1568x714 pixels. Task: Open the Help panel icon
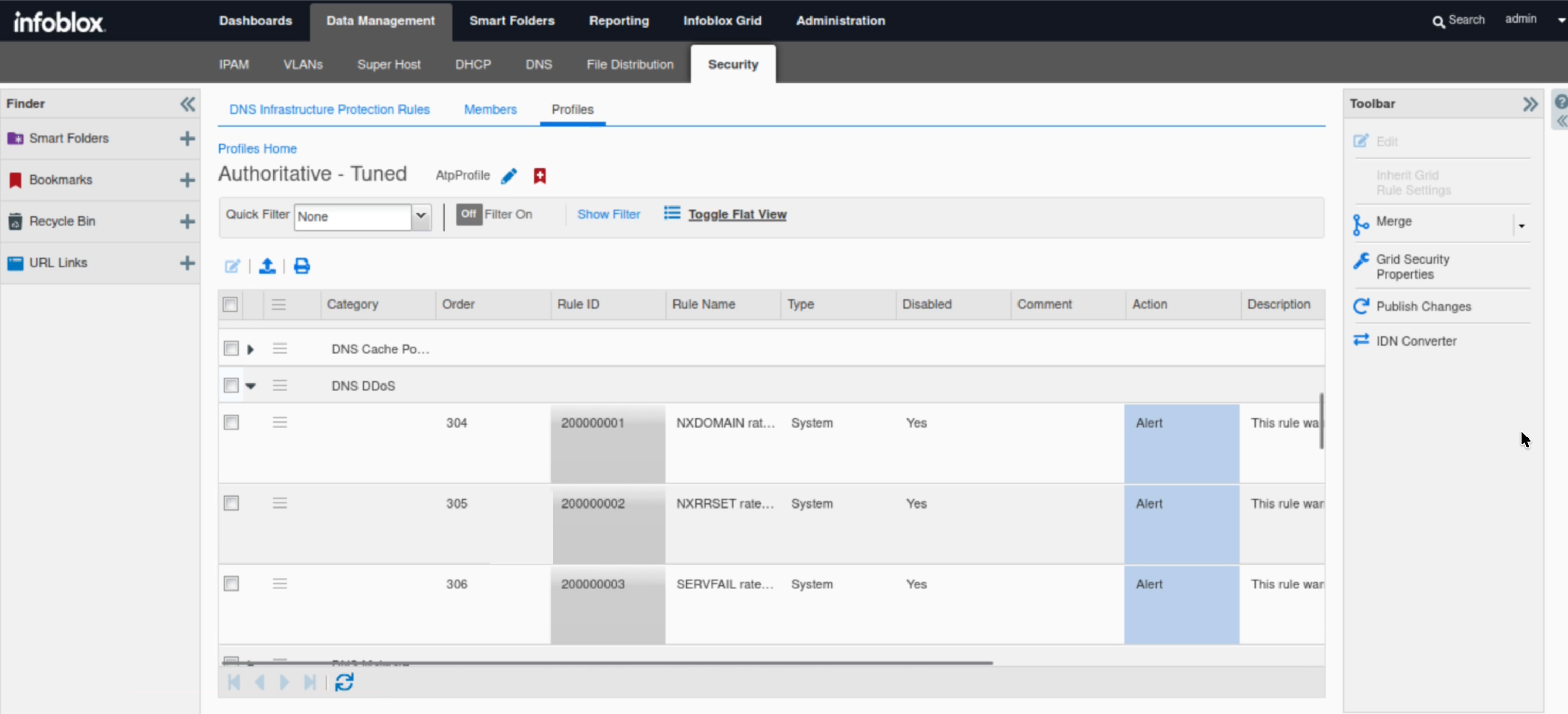click(x=1561, y=102)
